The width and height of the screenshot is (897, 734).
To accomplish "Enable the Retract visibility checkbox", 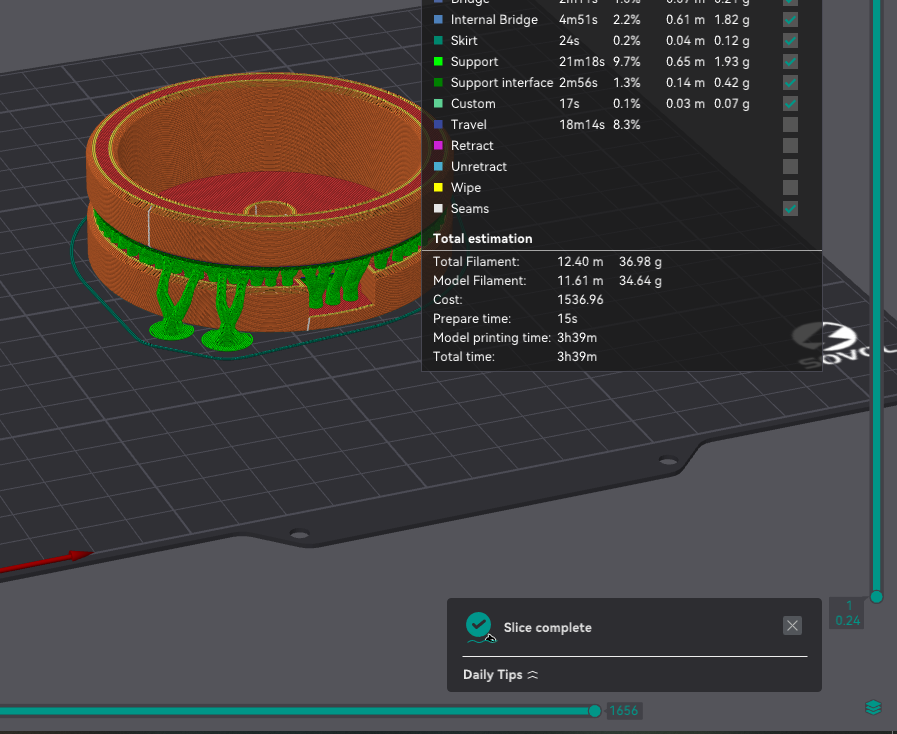I will coord(790,146).
